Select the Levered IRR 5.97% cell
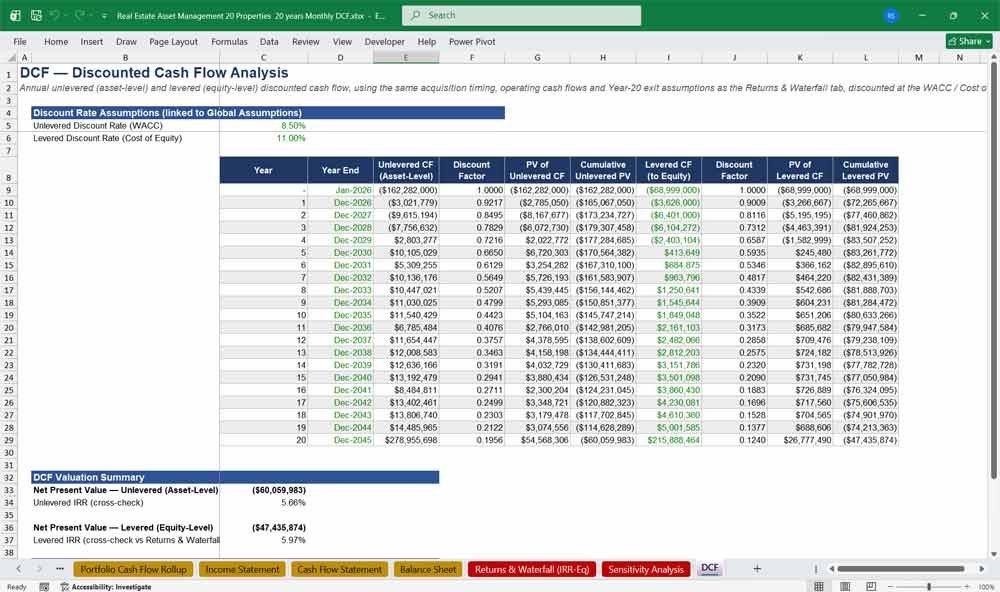The height and width of the screenshot is (592, 1000). point(263,540)
